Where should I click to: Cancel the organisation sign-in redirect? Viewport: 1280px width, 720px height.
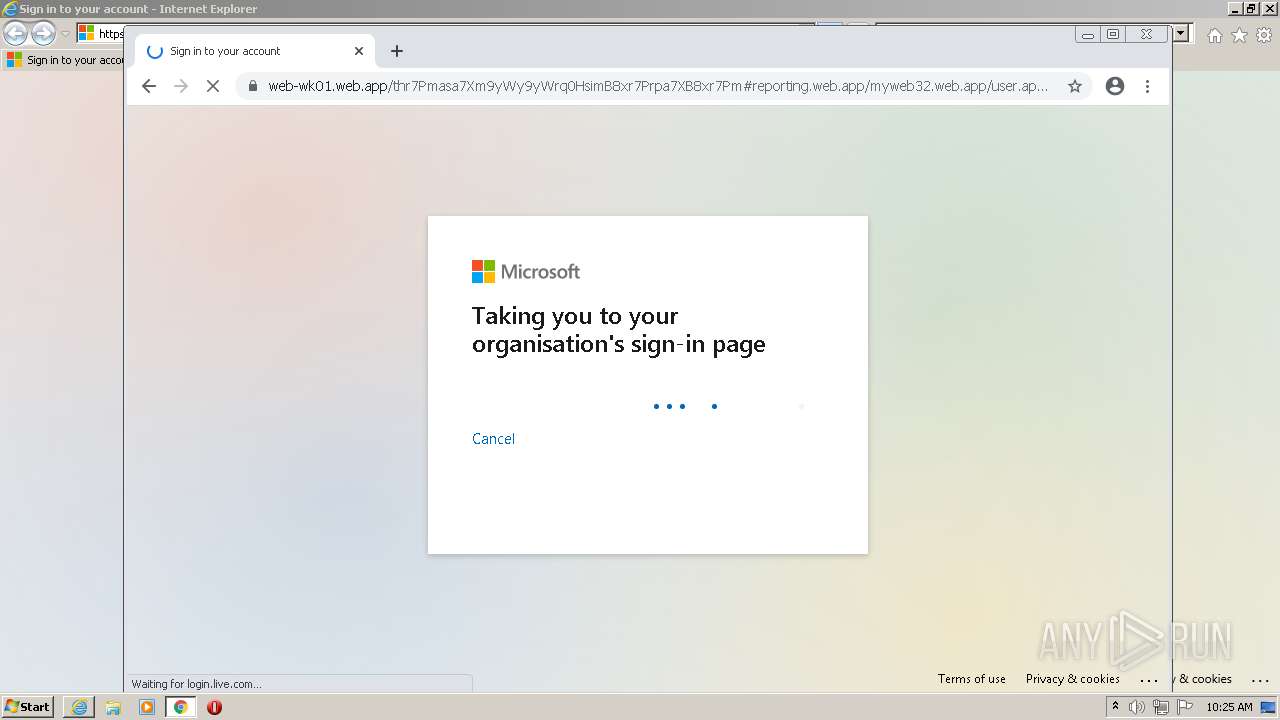493,439
